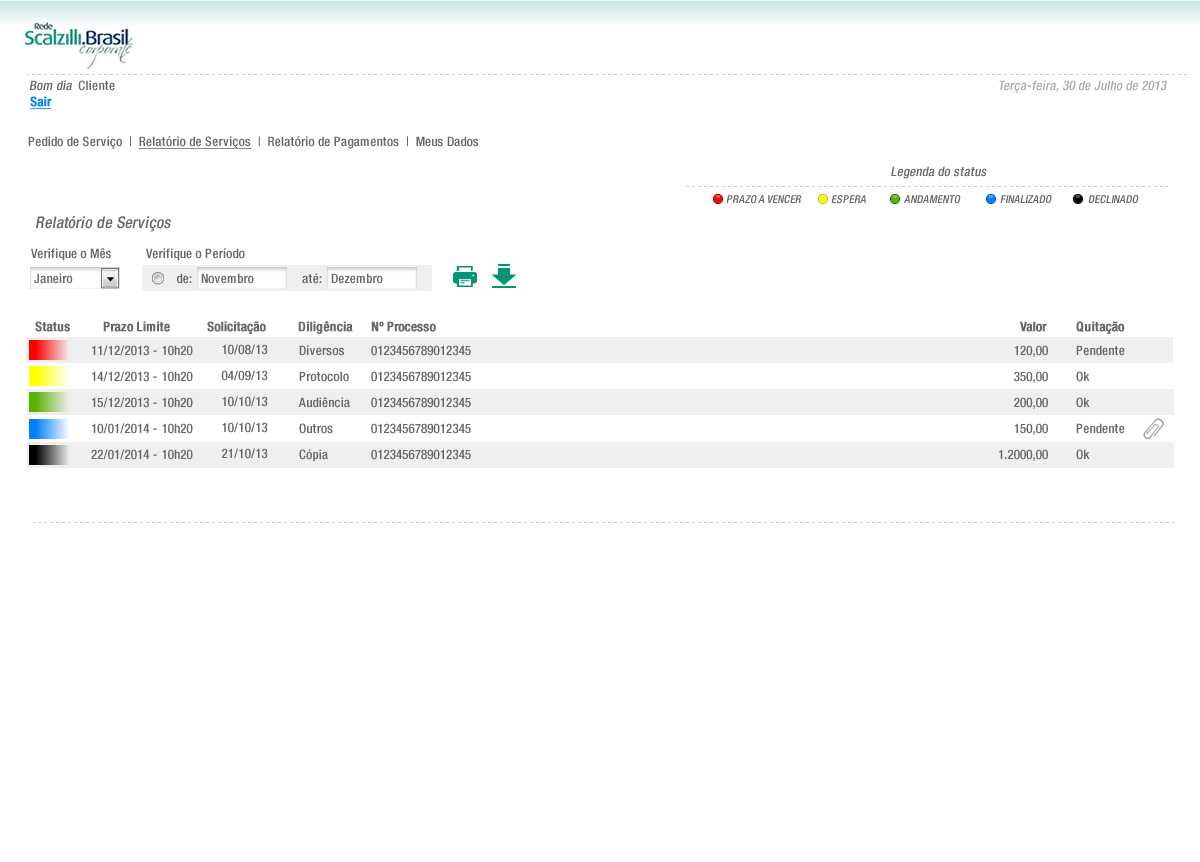Screen dimensions: 1200x862
Task: Select the Relatório de Serviços menu link
Action: (194, 142)
